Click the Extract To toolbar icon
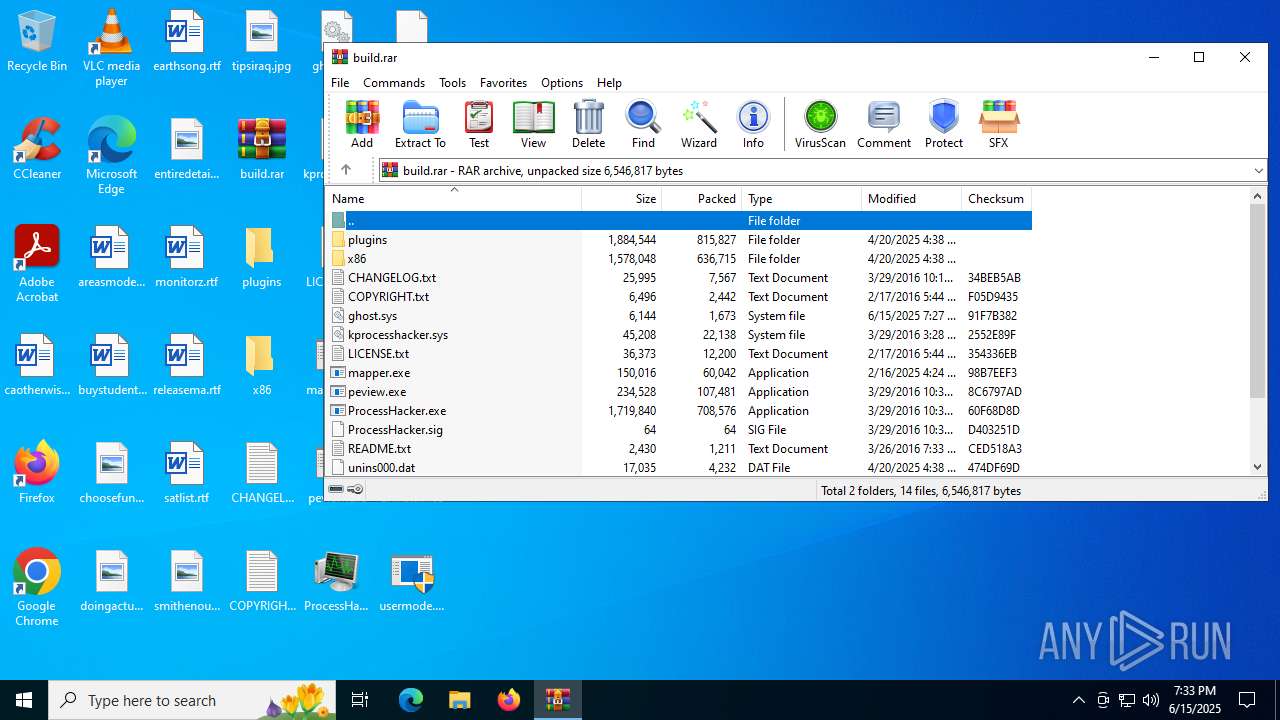1280x720 pixels. (x=420, y=124)
